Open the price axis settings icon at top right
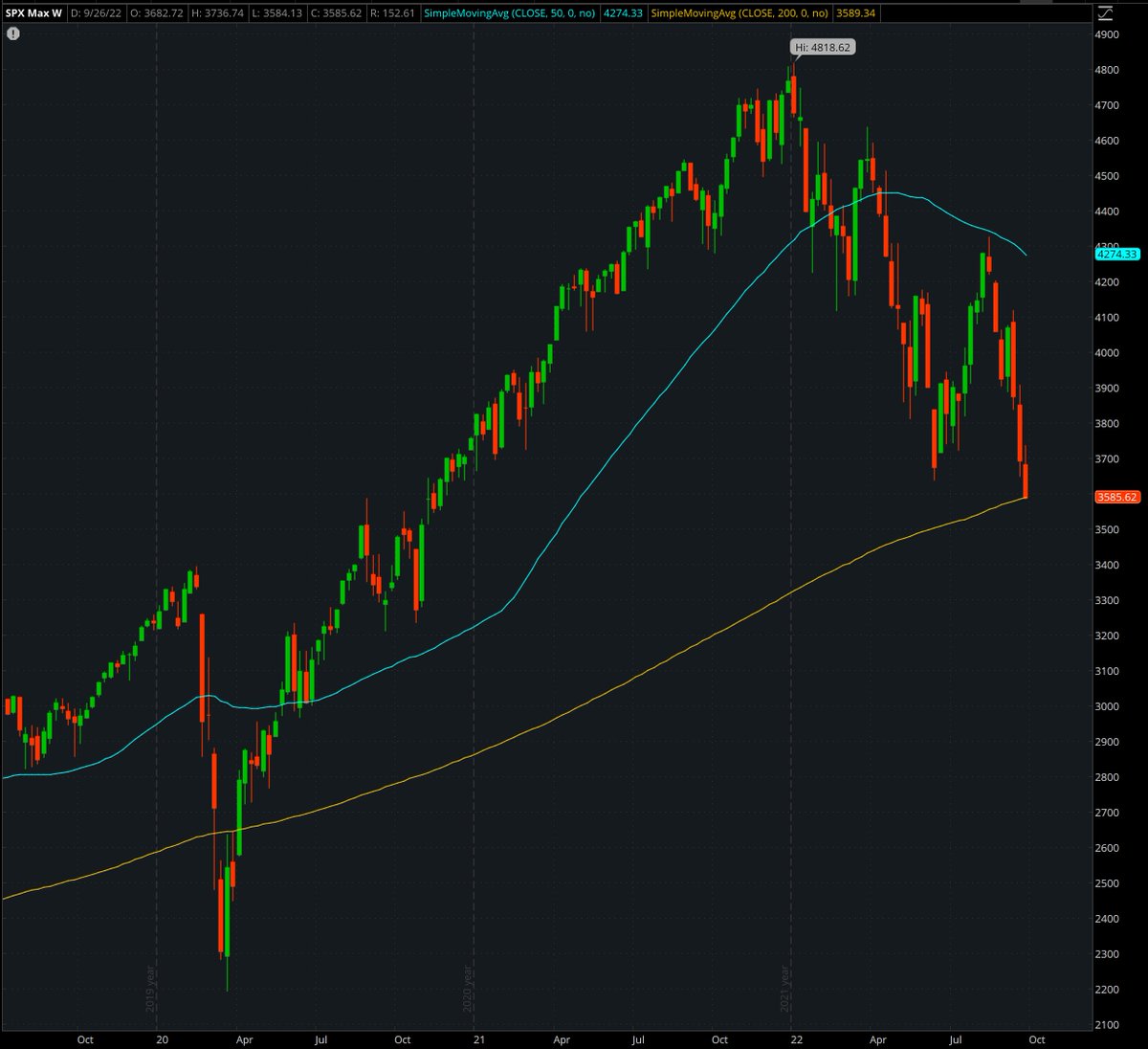The width and height of the screenshot is (1148, 1049). tap(1105, 13)
